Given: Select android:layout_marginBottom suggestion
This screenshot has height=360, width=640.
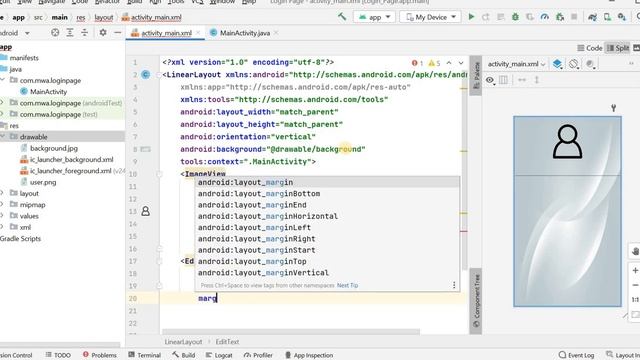Looking at the screenshot, I should pos(327,193).
